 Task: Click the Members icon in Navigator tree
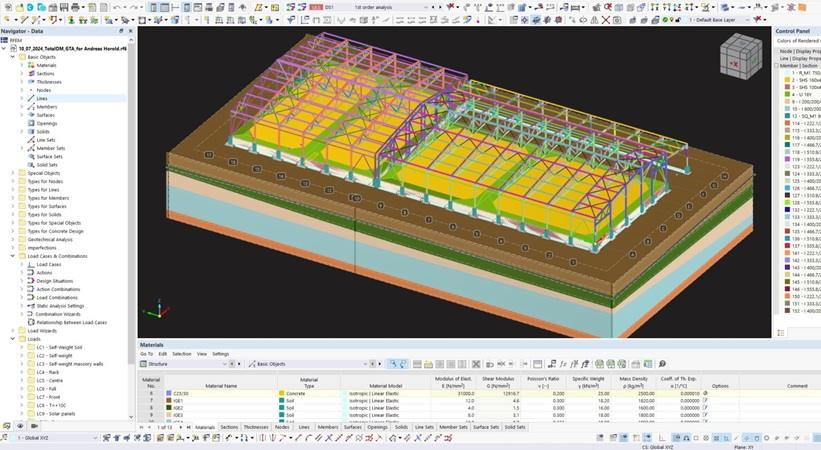click(x=31, y=106)
